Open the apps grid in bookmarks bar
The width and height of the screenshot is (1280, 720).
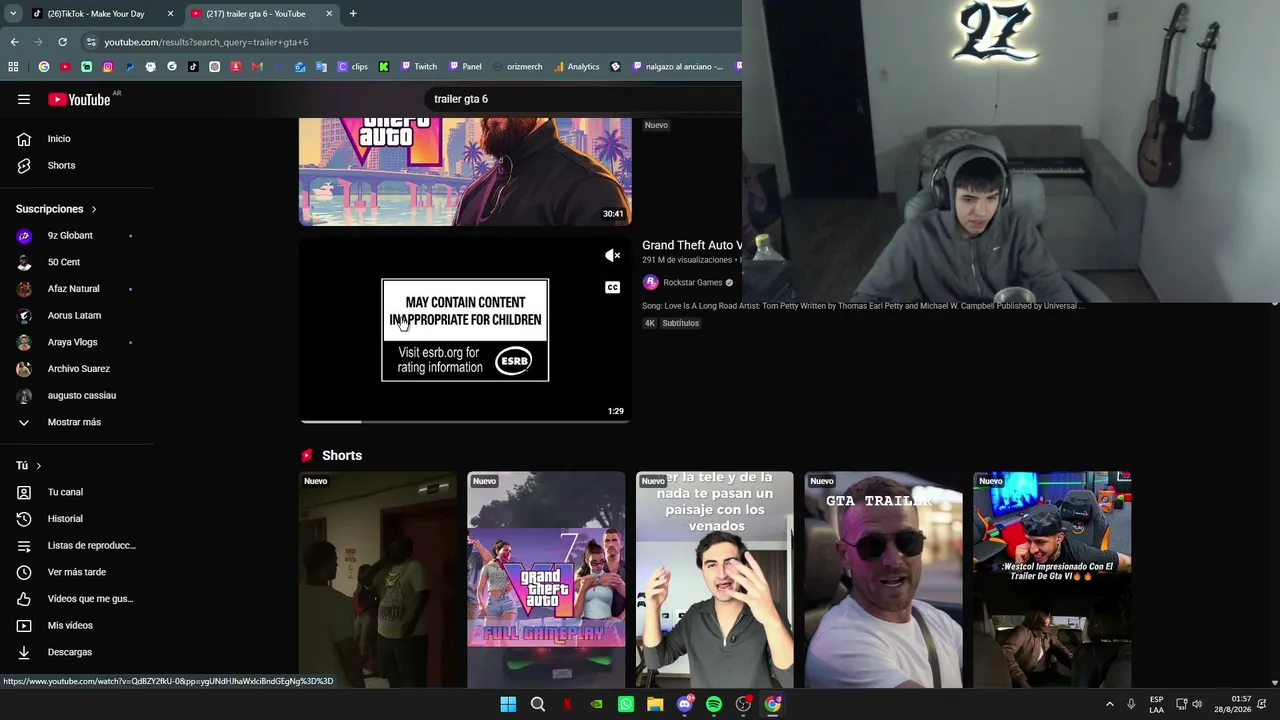[x=13, y=67]
